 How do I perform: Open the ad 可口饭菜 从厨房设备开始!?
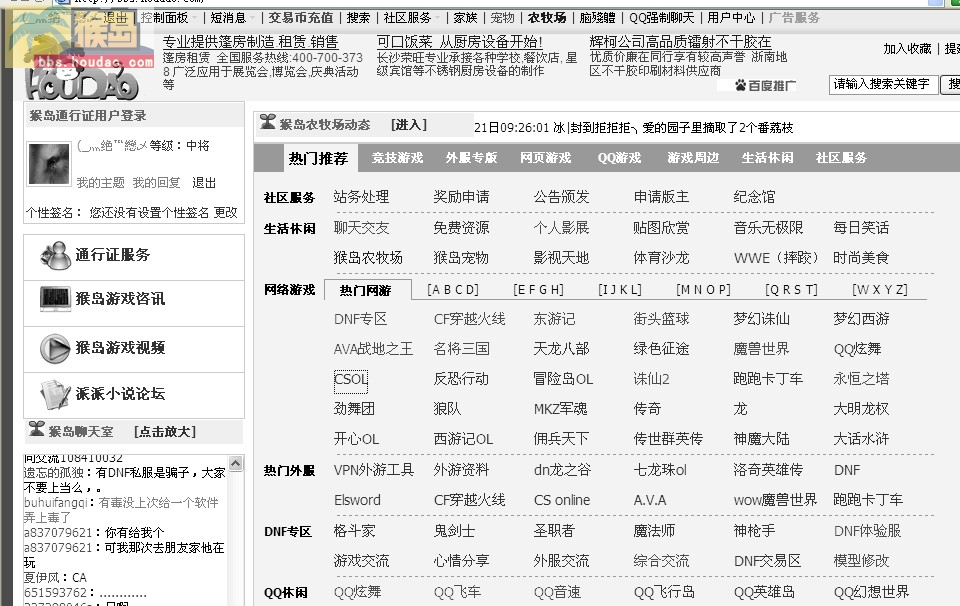[x=459, y=42]
